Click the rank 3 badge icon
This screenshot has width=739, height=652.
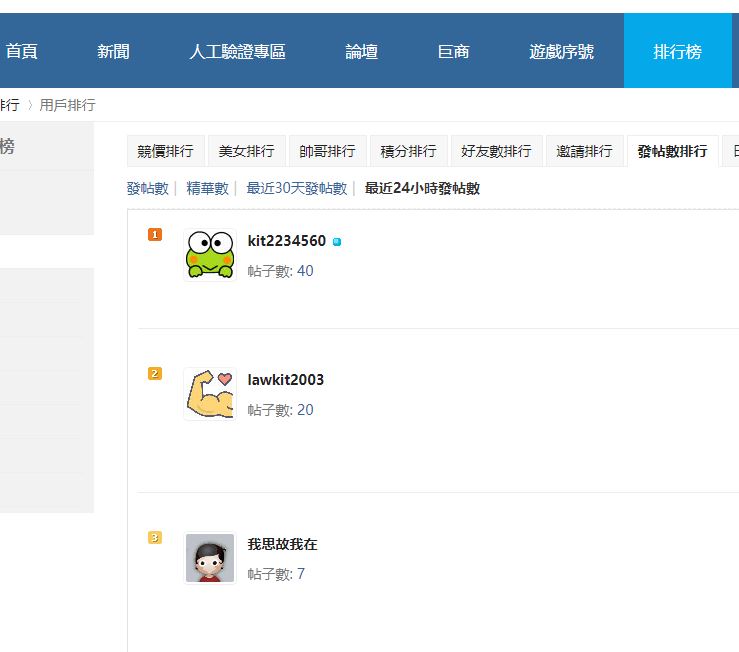click(x=154, y=538)
